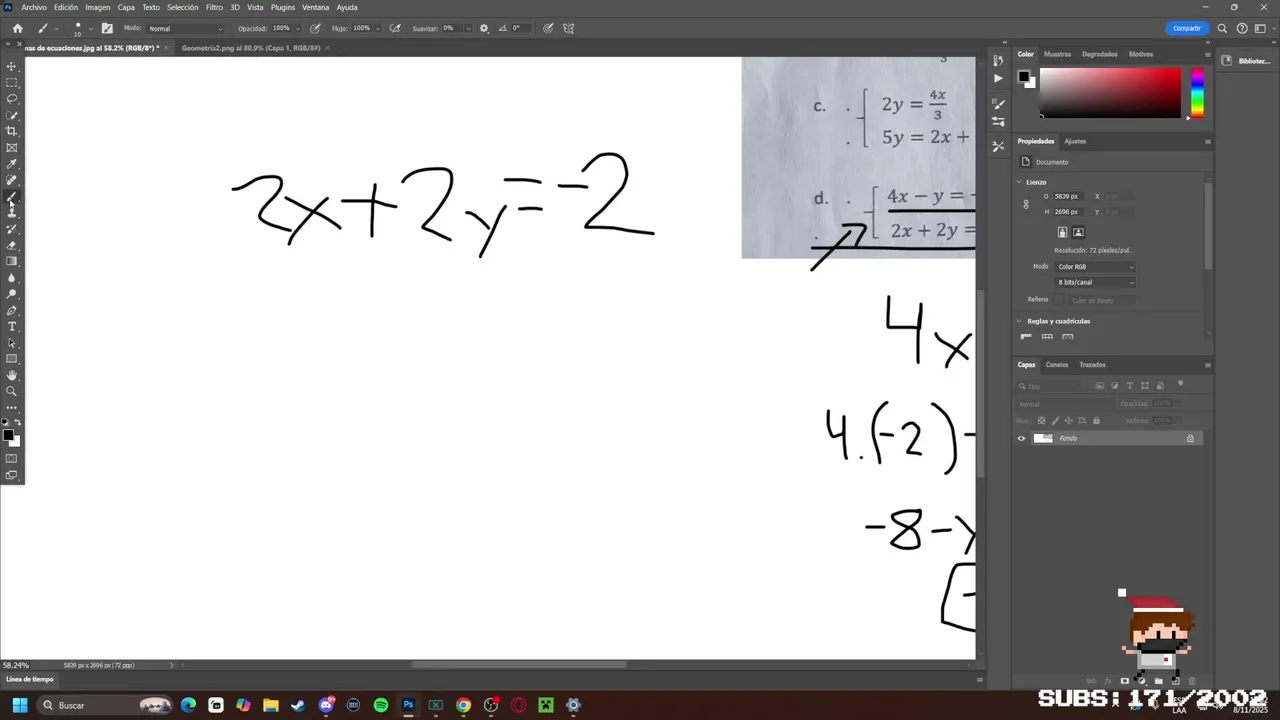
Task: Collapse the Lienzo section
Action: (1019, 182)
